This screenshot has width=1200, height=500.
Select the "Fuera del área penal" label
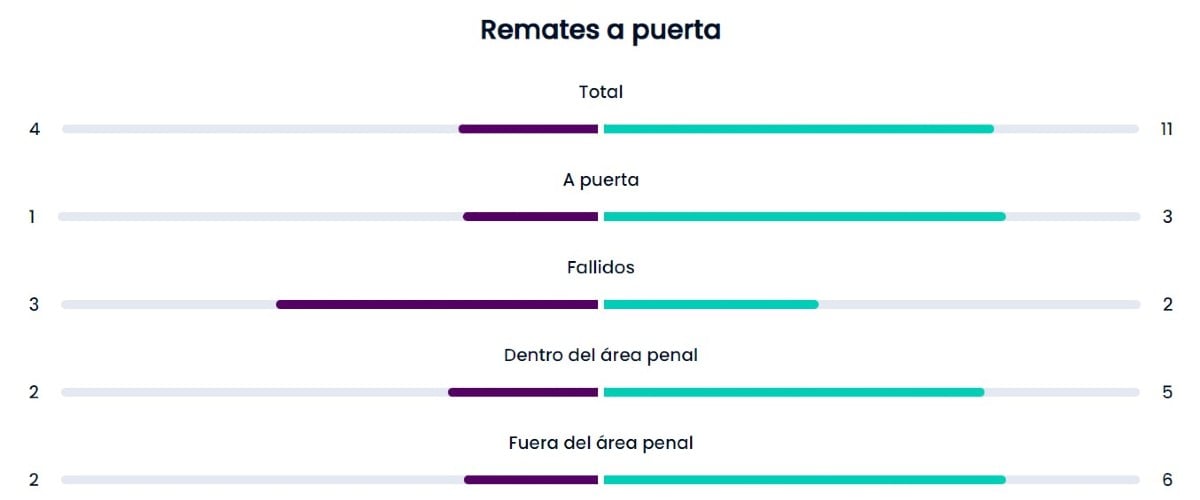point(600,442)
